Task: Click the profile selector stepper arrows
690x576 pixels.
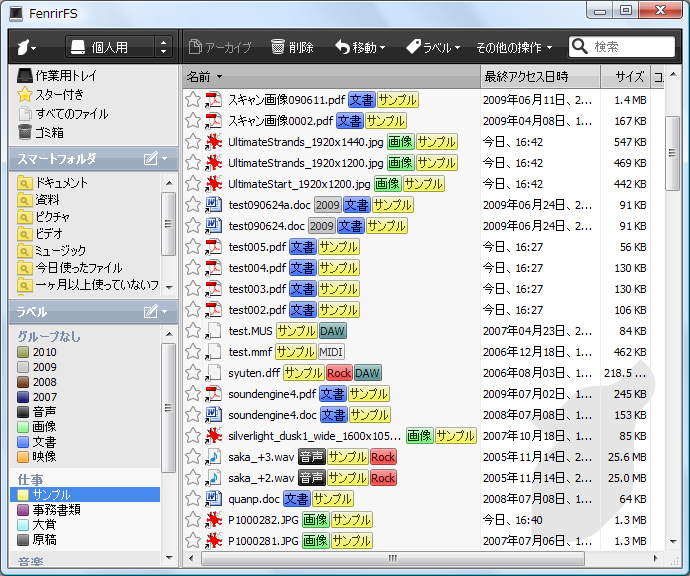Action: click(x=163, y=47)
